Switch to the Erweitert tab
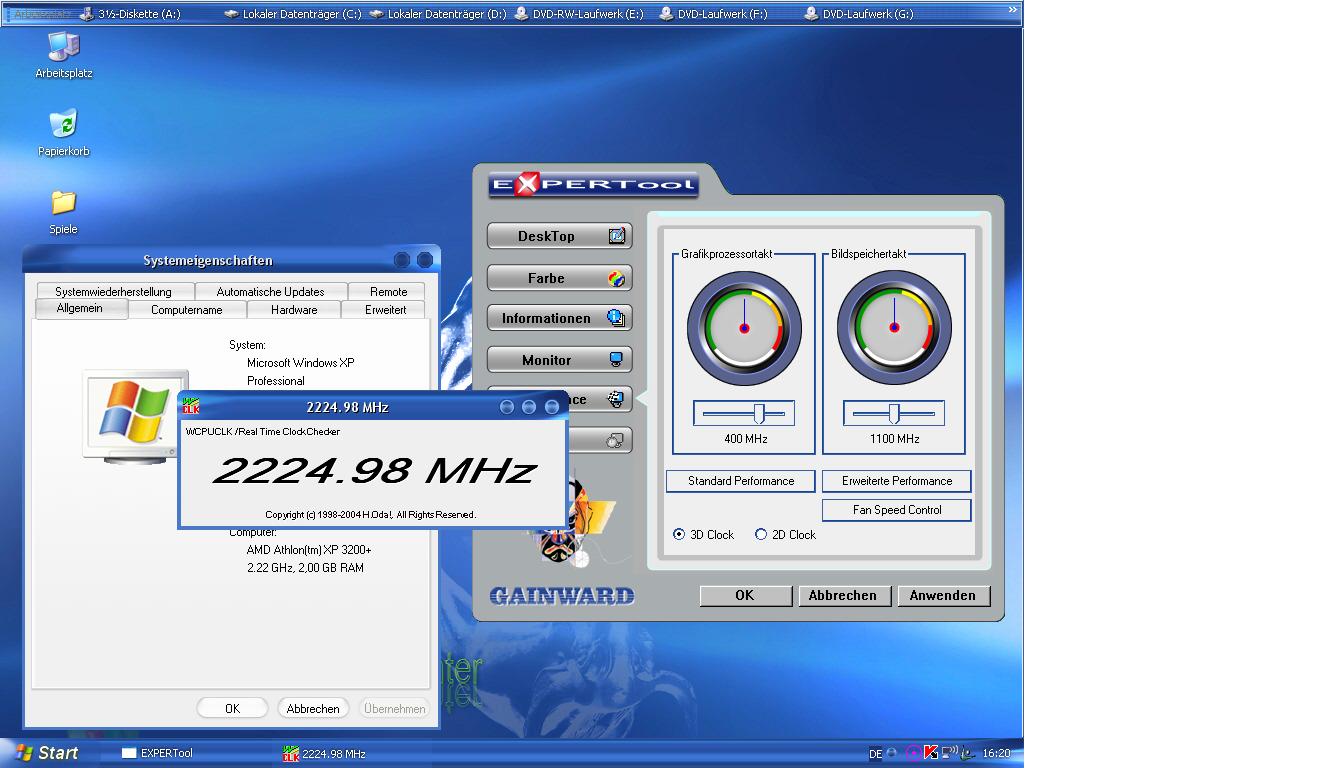Image resolution: width=1338 pixels, height=768 pixels. click(385, 310)
